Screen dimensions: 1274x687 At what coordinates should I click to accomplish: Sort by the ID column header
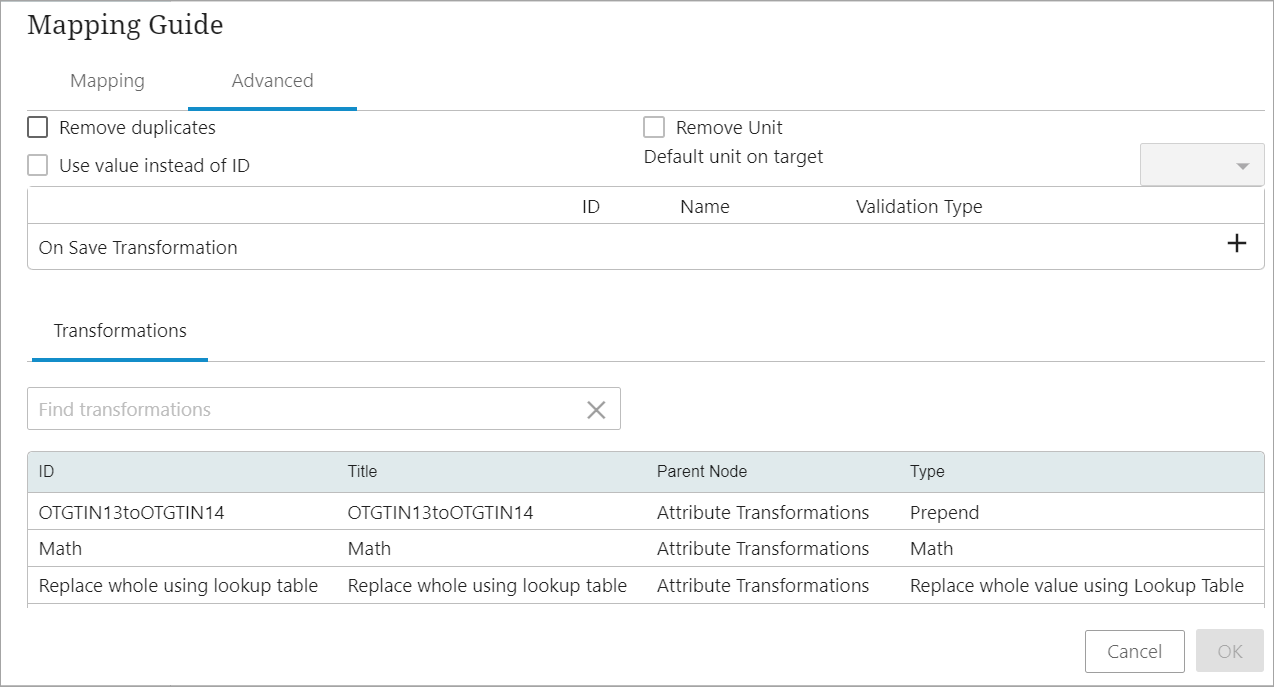pyautogui.click(x=47, y=472)
